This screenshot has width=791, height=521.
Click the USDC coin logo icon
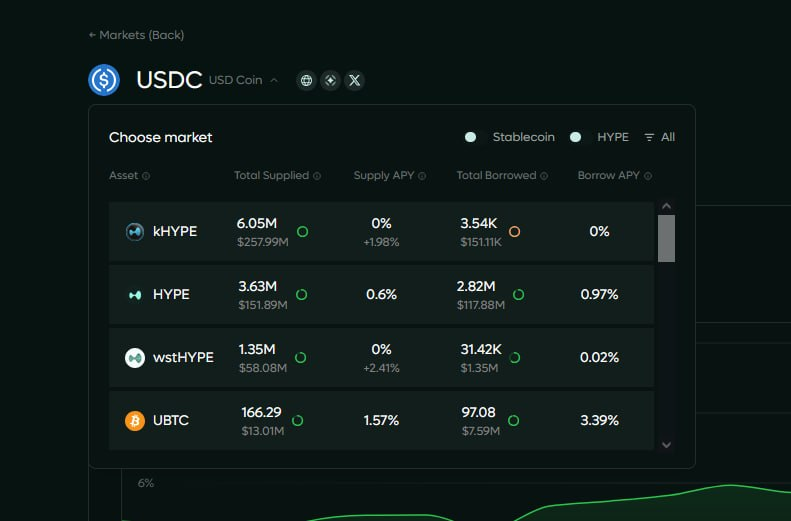pyautogui.click(x=104, y=80)
